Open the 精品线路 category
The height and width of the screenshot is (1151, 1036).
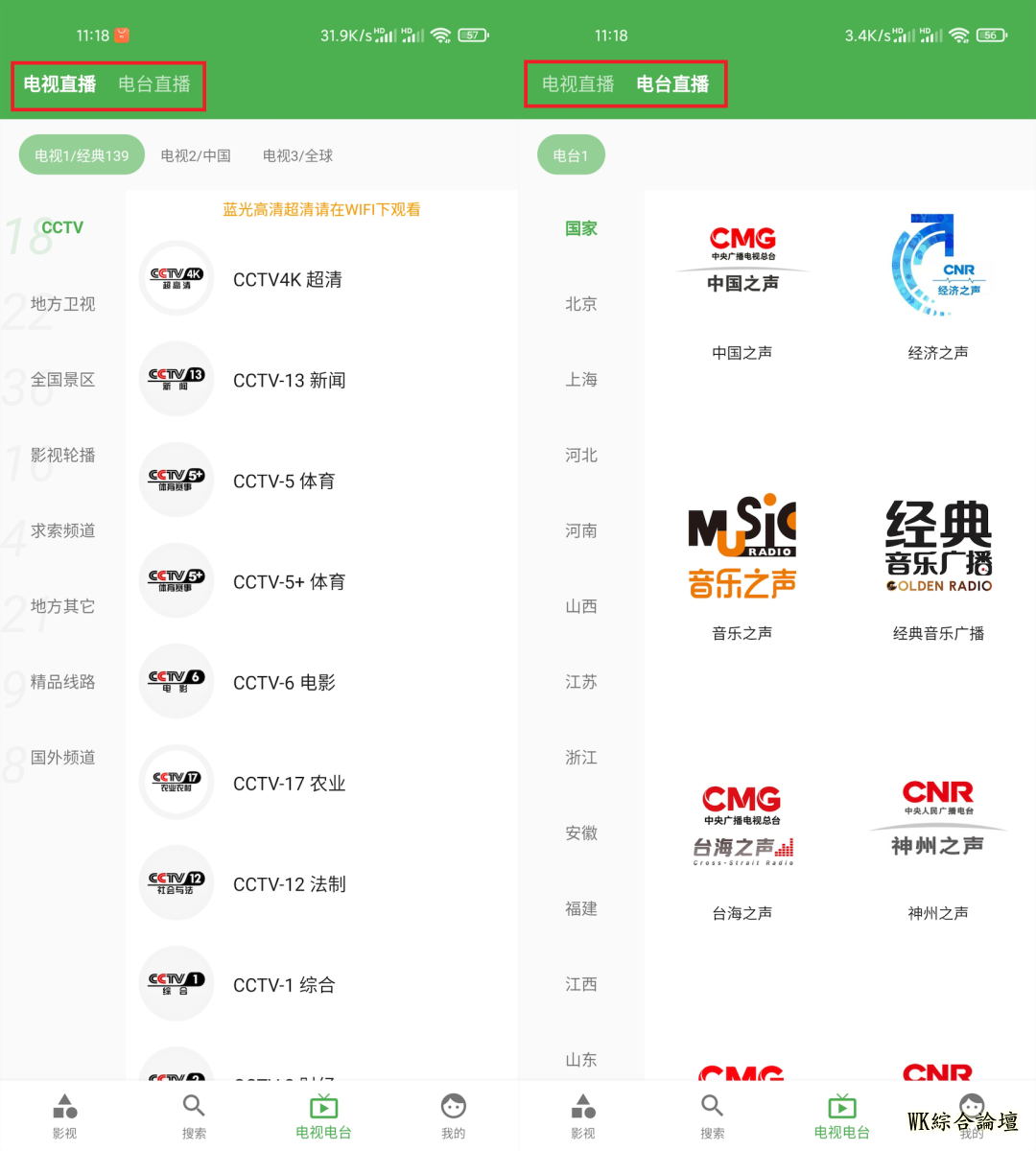(62, 682)
